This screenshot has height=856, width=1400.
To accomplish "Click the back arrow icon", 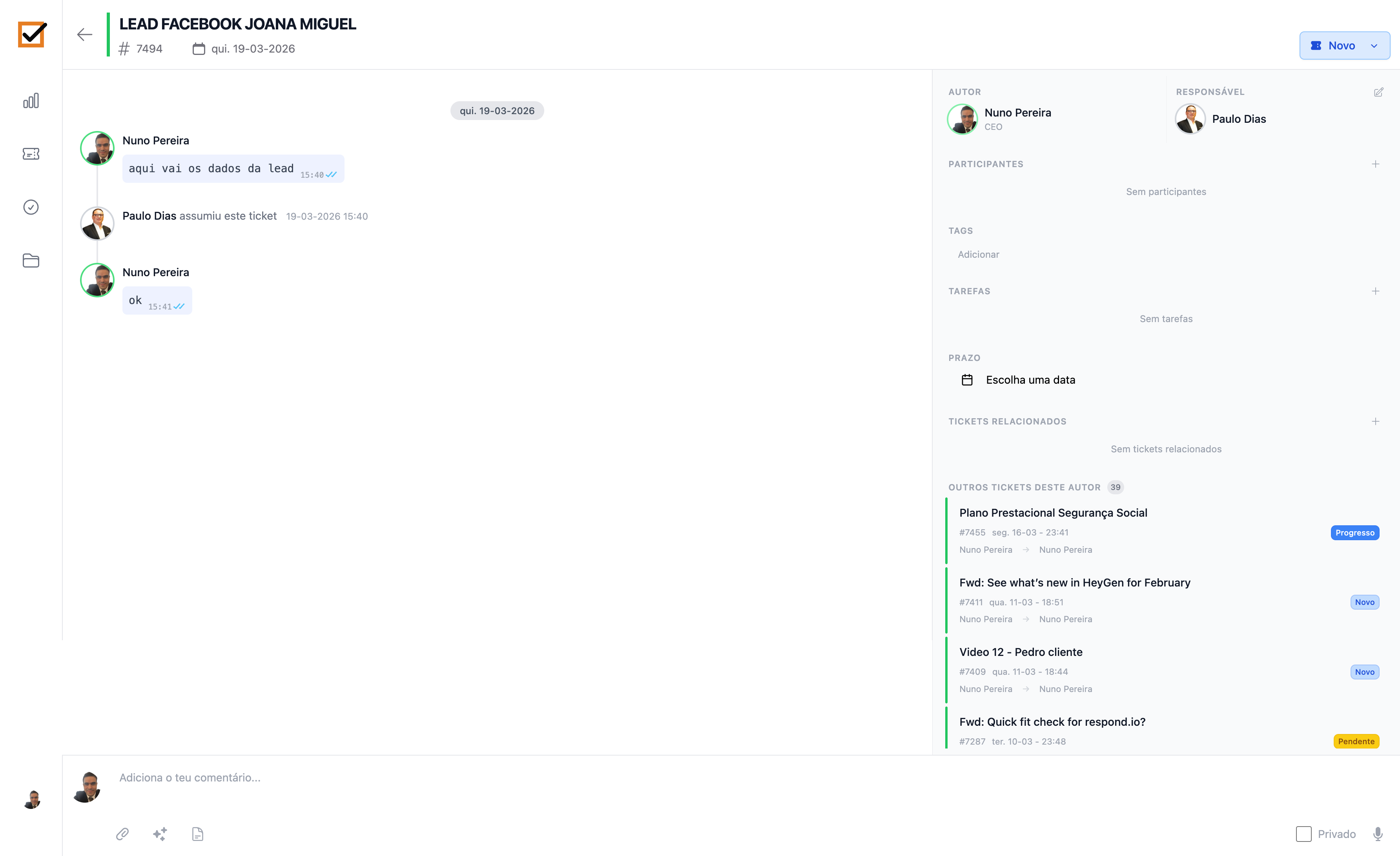I will [x=85, y=35].
